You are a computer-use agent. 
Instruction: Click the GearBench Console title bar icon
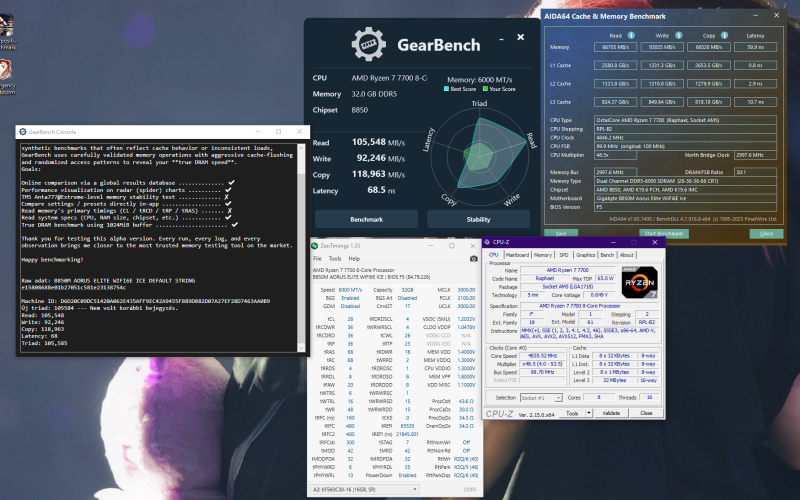(x=22, y=132)
